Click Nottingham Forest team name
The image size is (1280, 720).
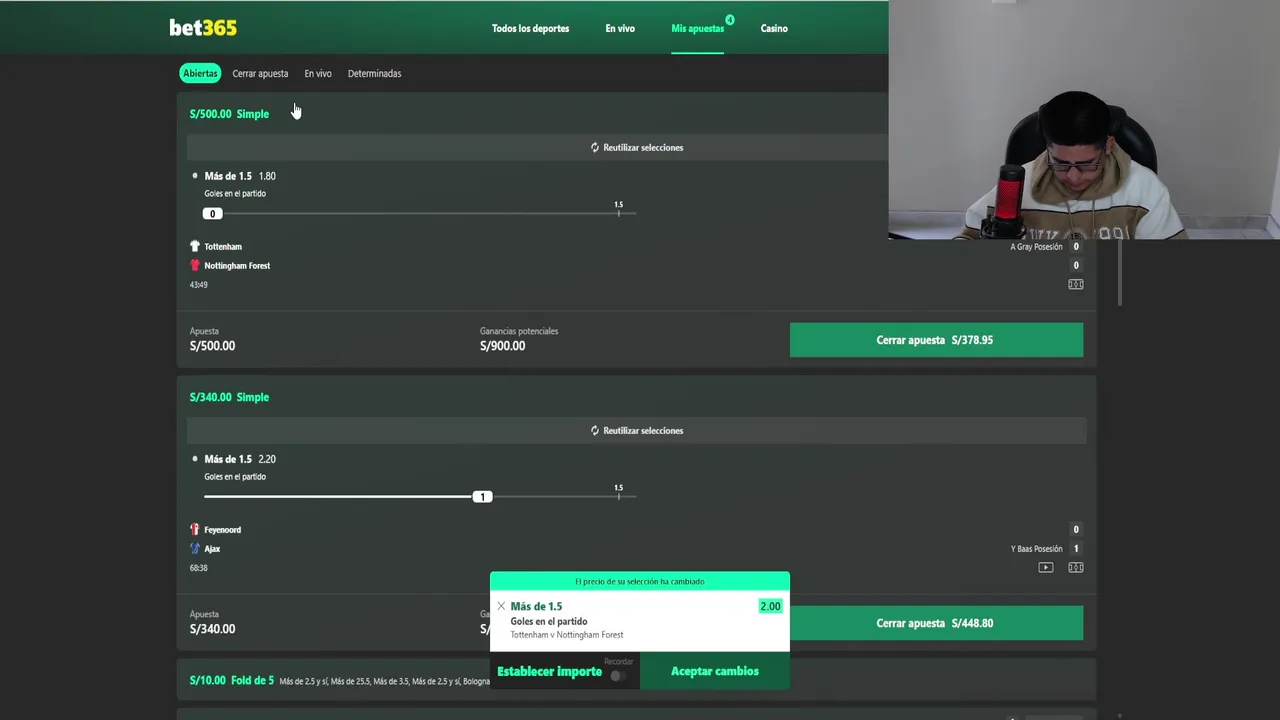[x=237, y=265]
